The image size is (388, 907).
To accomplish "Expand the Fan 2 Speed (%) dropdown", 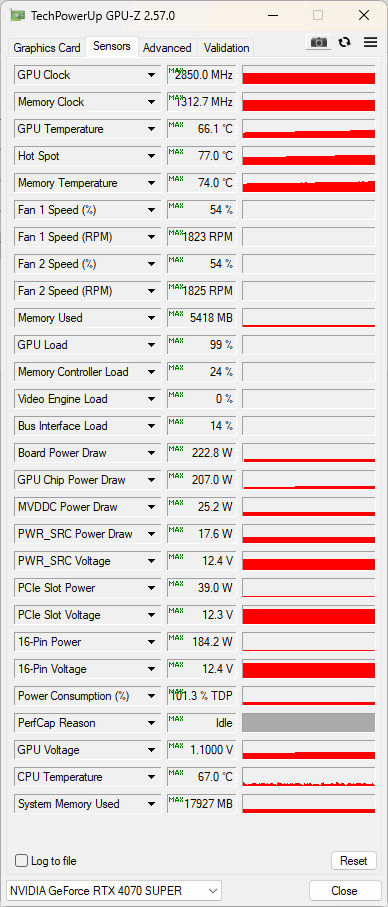I will [151, 264].
